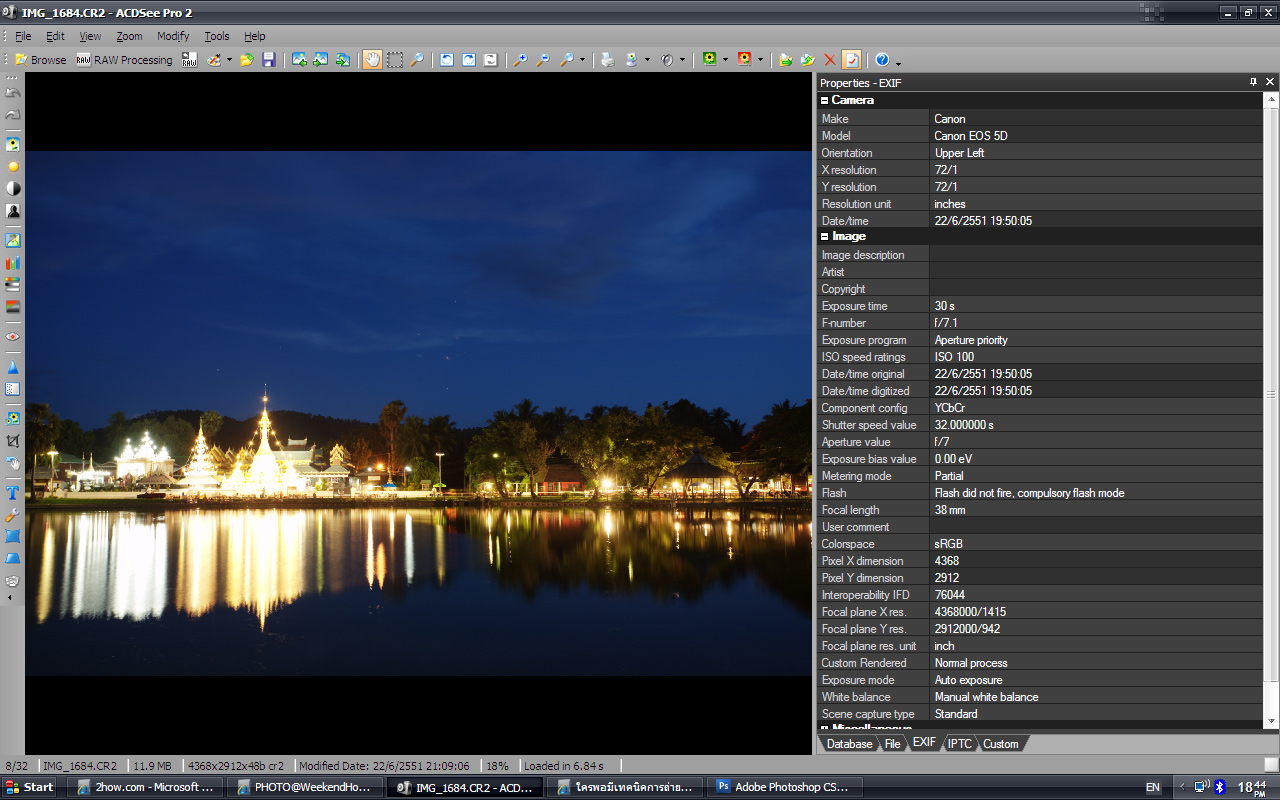The width and height of the screenshot is (1280, 800).
Task: Switch to the IPTC tab
Action: (x=959, y=744)
